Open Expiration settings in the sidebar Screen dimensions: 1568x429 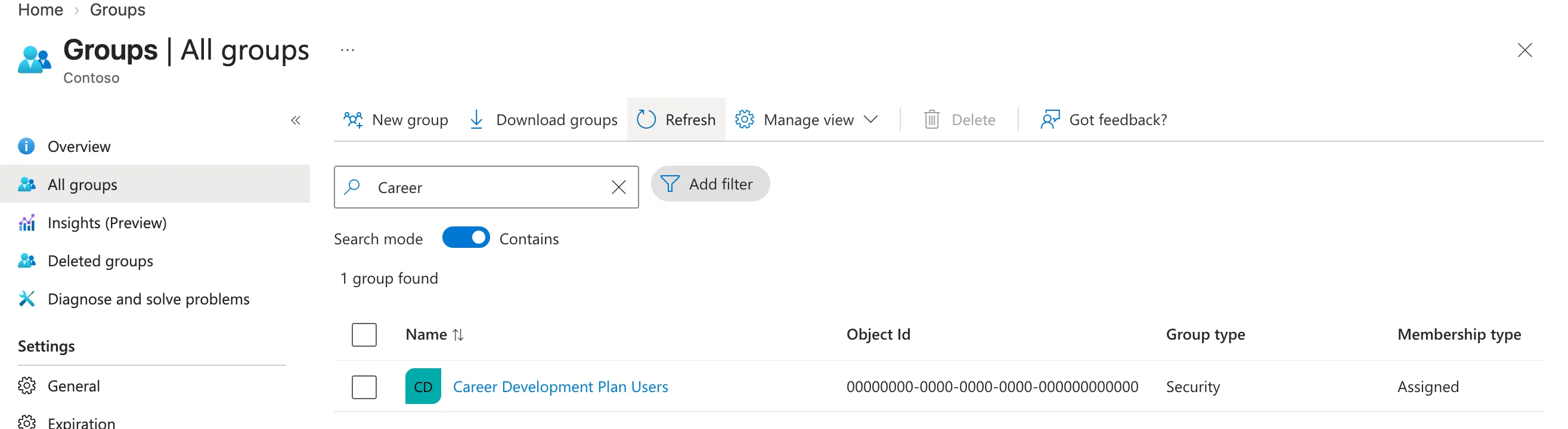[x=154, y=421]
